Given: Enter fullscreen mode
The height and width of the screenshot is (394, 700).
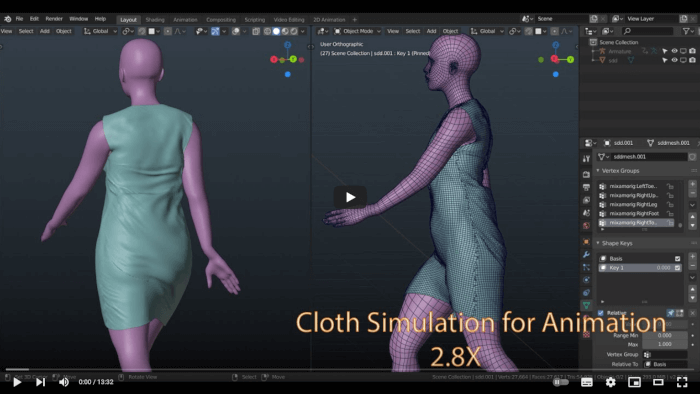Looking at the screenshot, I should coord(682,382).
